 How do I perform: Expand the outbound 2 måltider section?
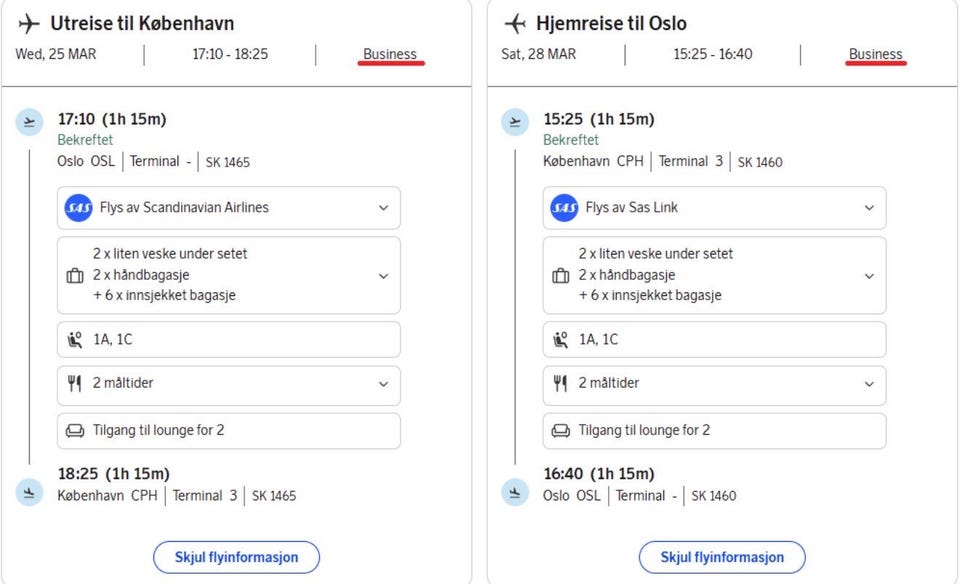[x=383, y=384]
